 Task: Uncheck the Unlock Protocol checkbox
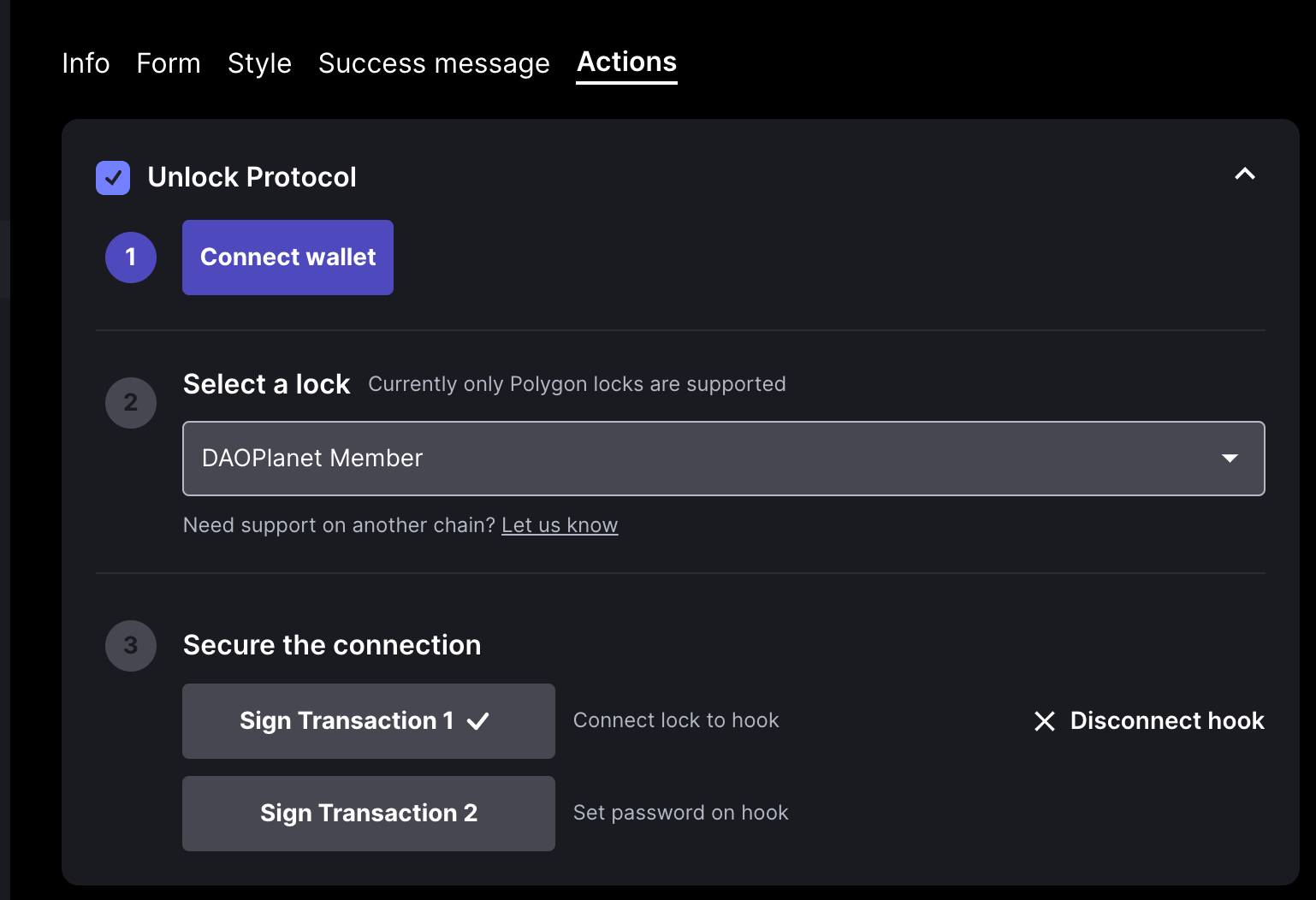coord(113,178)
